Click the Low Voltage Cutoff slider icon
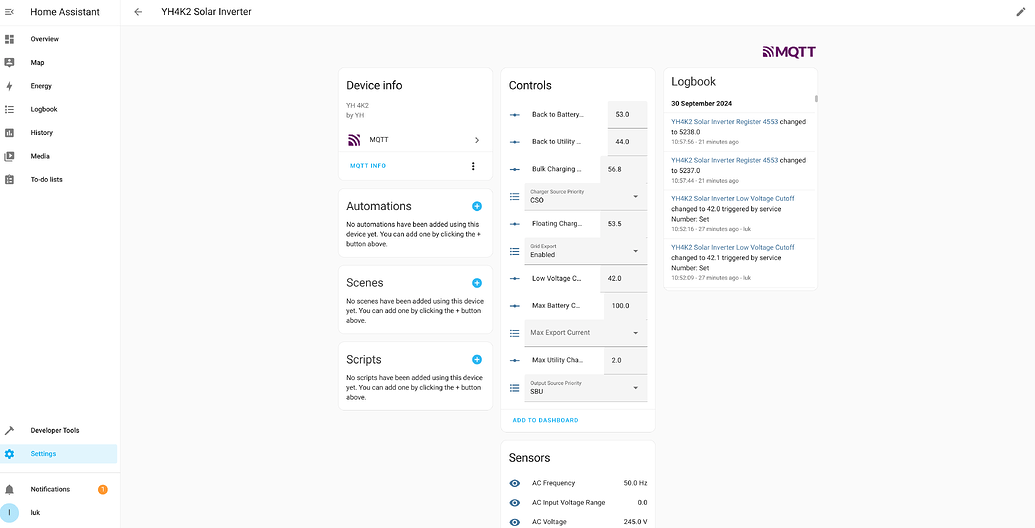Viewport: 1035px width, 528px height. [515, 278]
